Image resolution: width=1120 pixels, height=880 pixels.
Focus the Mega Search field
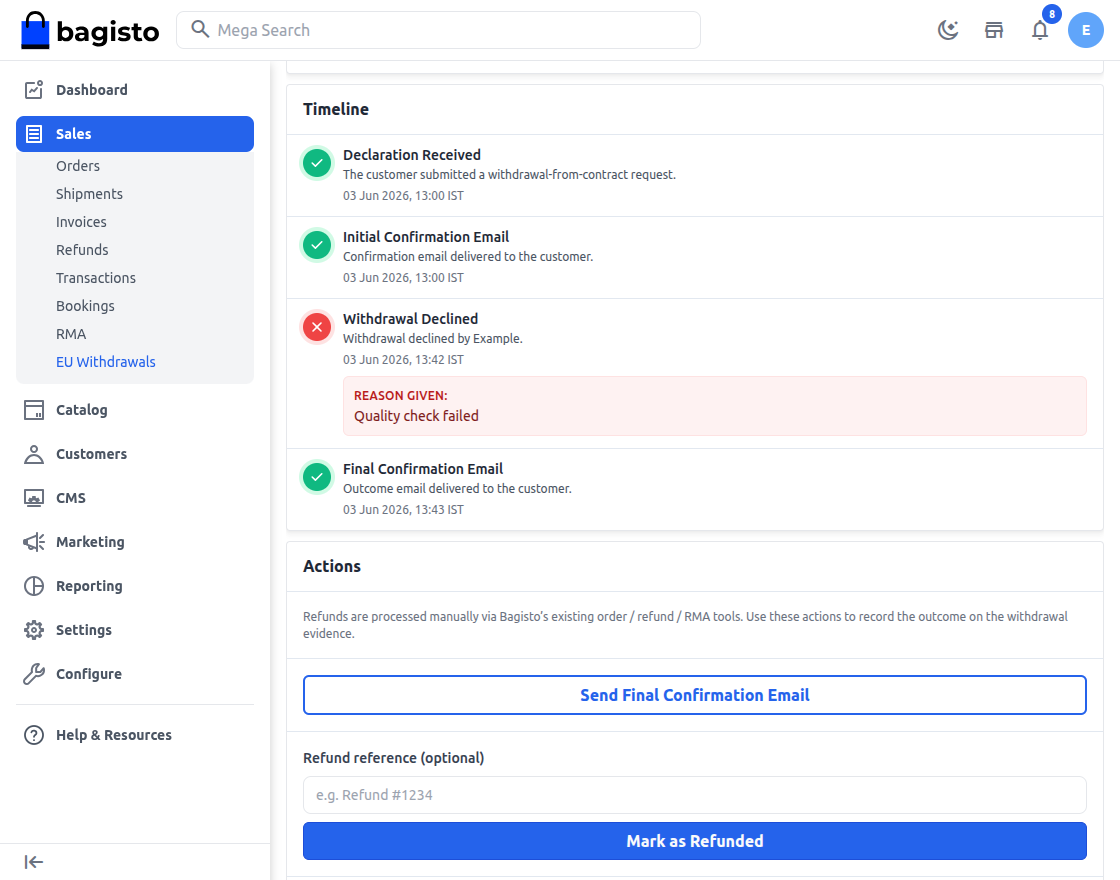tap(438, 30)
